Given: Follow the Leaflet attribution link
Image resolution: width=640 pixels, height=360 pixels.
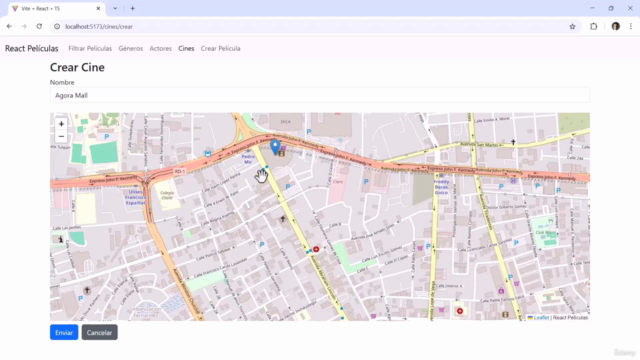Looking at the screenshot, I should pos(541,317).
